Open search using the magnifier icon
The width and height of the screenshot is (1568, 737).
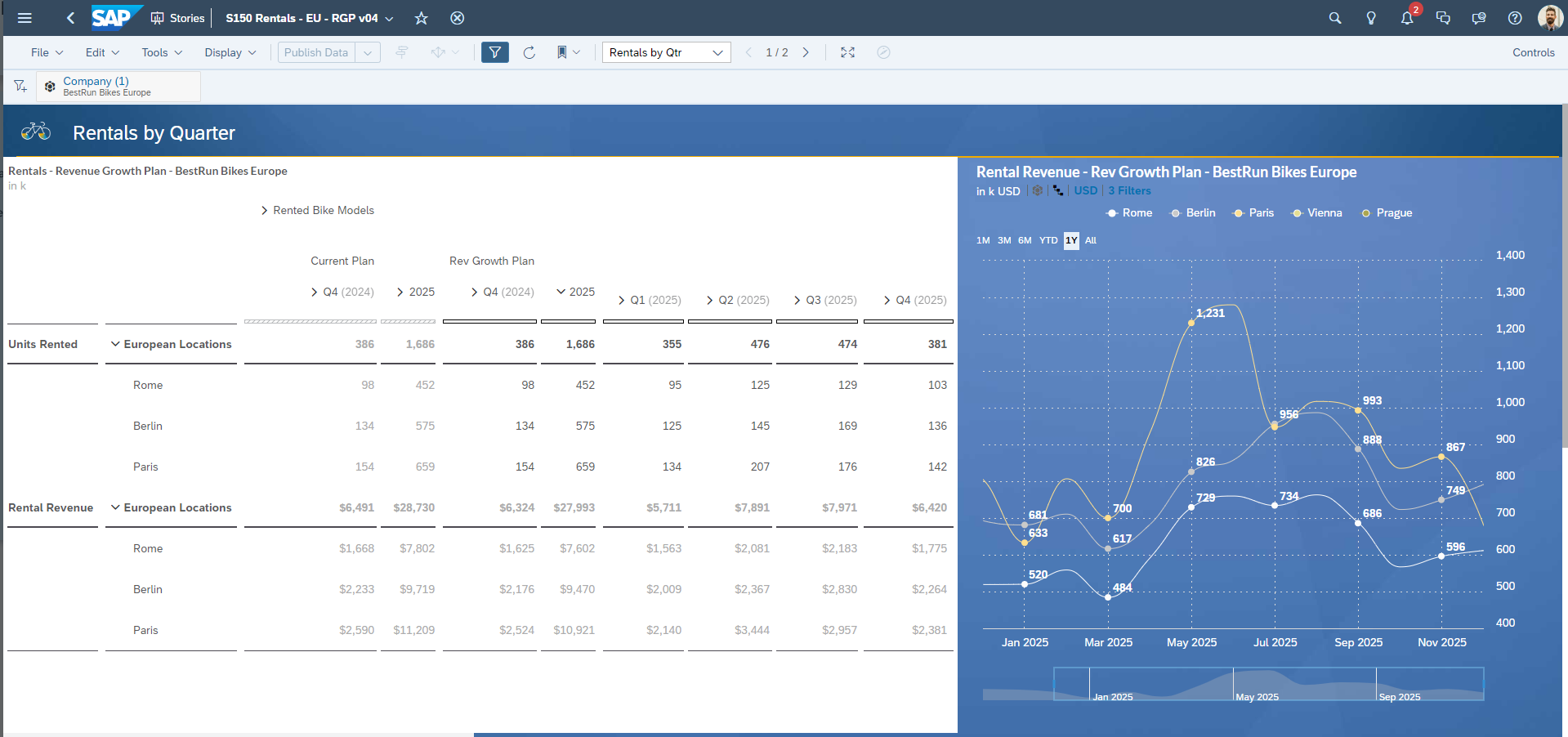coord(1335,18)
